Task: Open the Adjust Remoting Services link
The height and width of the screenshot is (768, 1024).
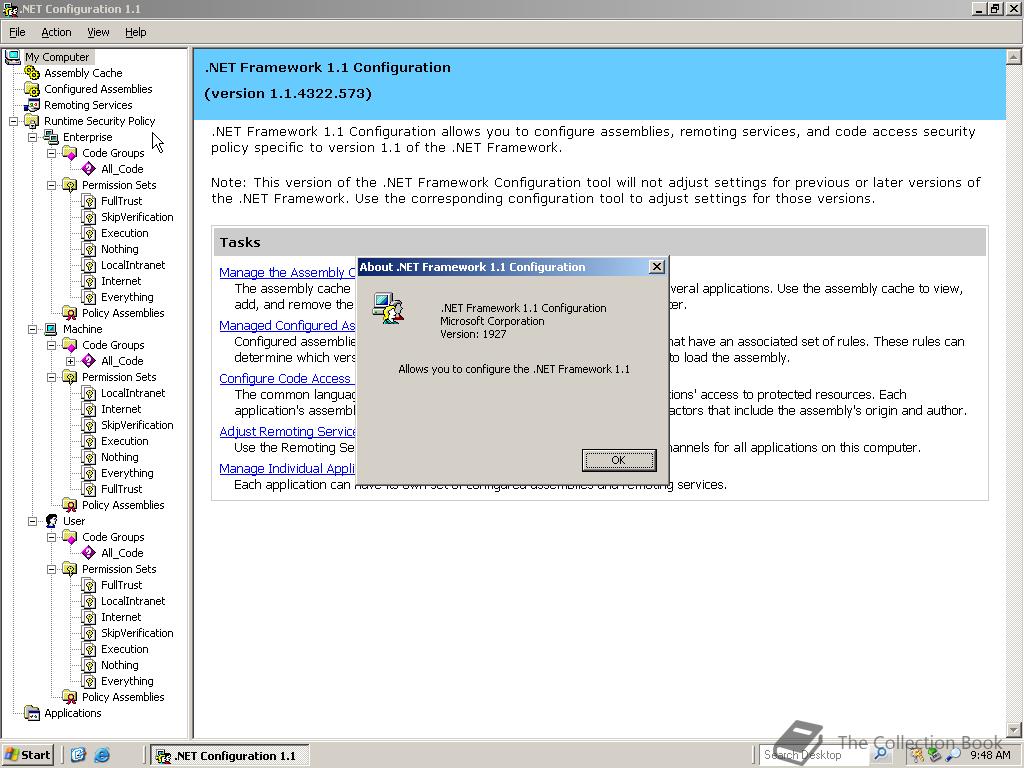Action: pos(287,431)
